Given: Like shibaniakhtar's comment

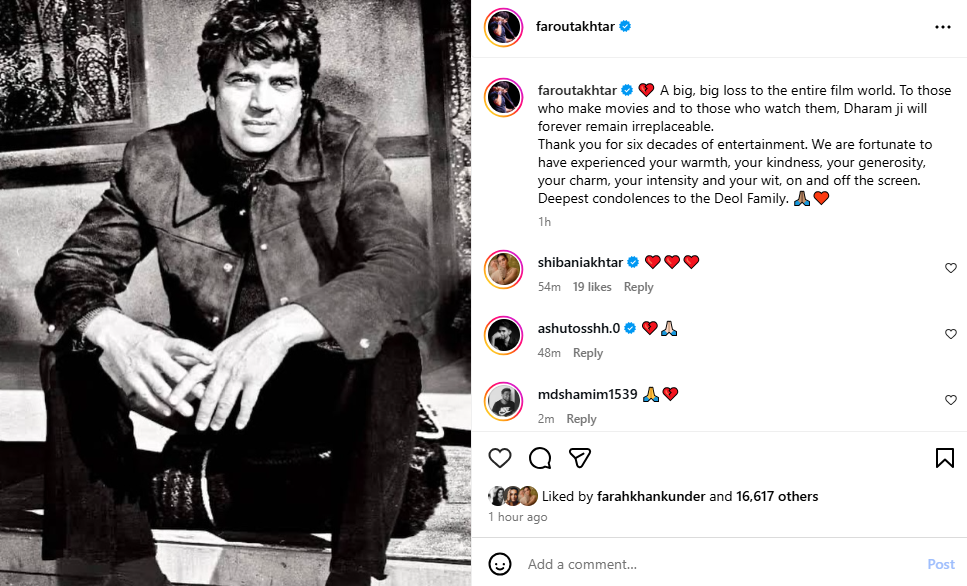Looking at the screenshot, I should click(951, 268).
